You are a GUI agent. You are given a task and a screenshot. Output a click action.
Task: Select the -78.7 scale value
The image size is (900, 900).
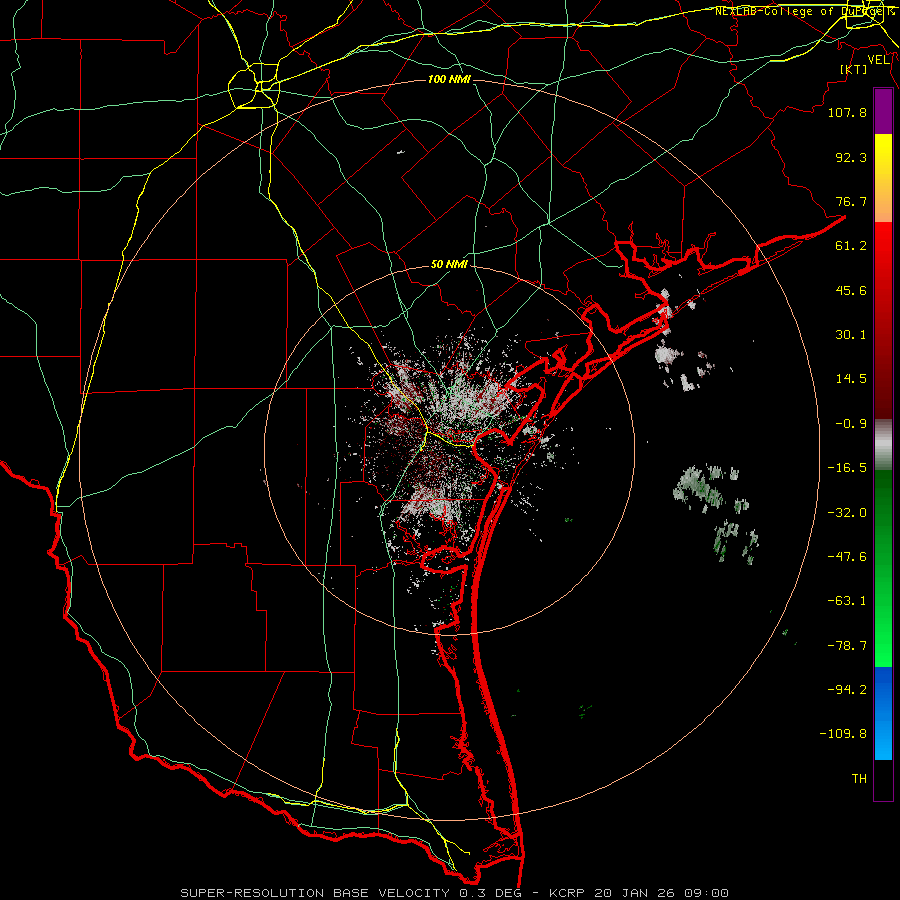[847, 646]
